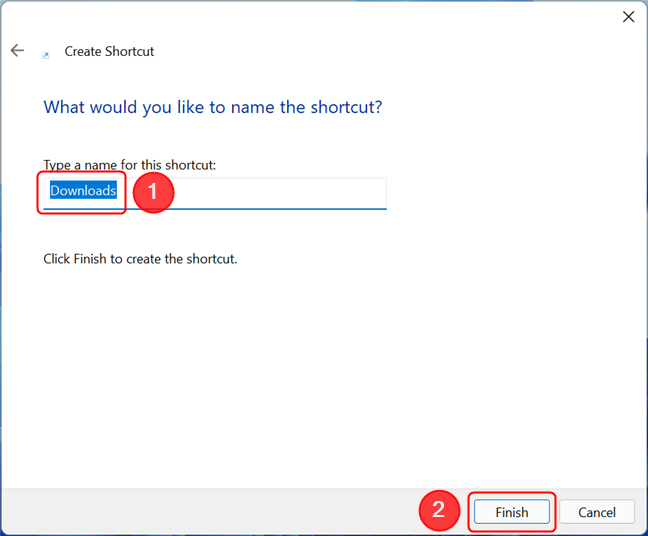Click the blank white area below the instruction text
The width and height of the screenshot is (648, 536).
pyautogui.click(x=322, y=372)
